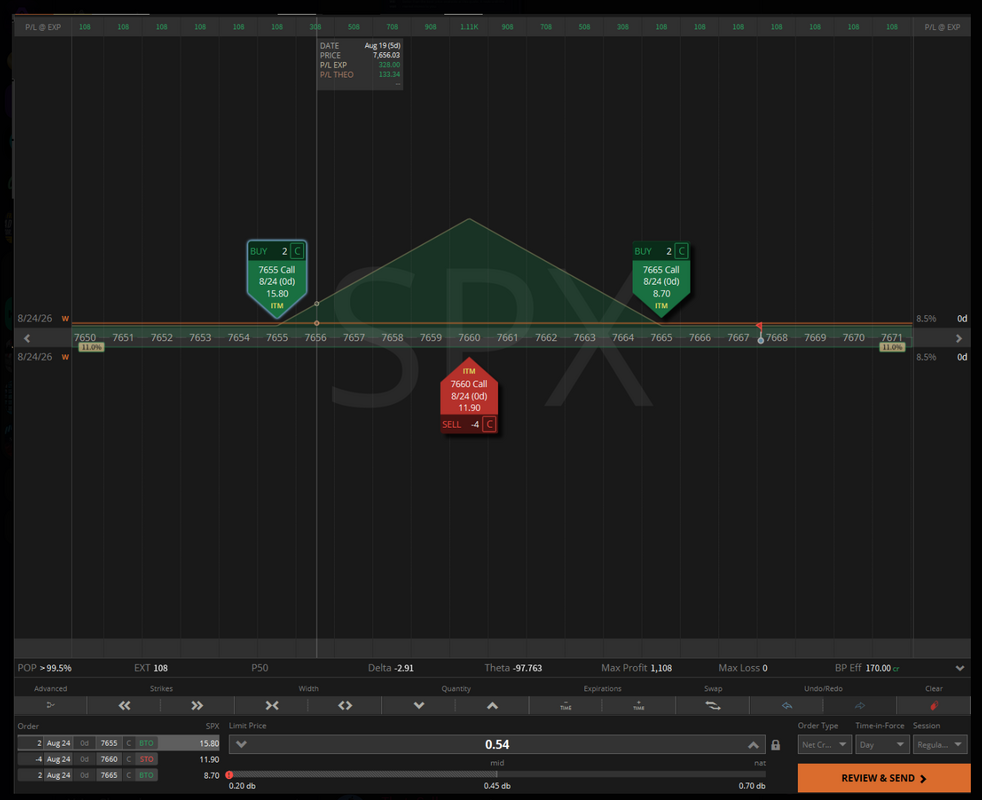Open the Order Type dropdown (Net Cr...)
982x800 pixels.
point(824,745)
